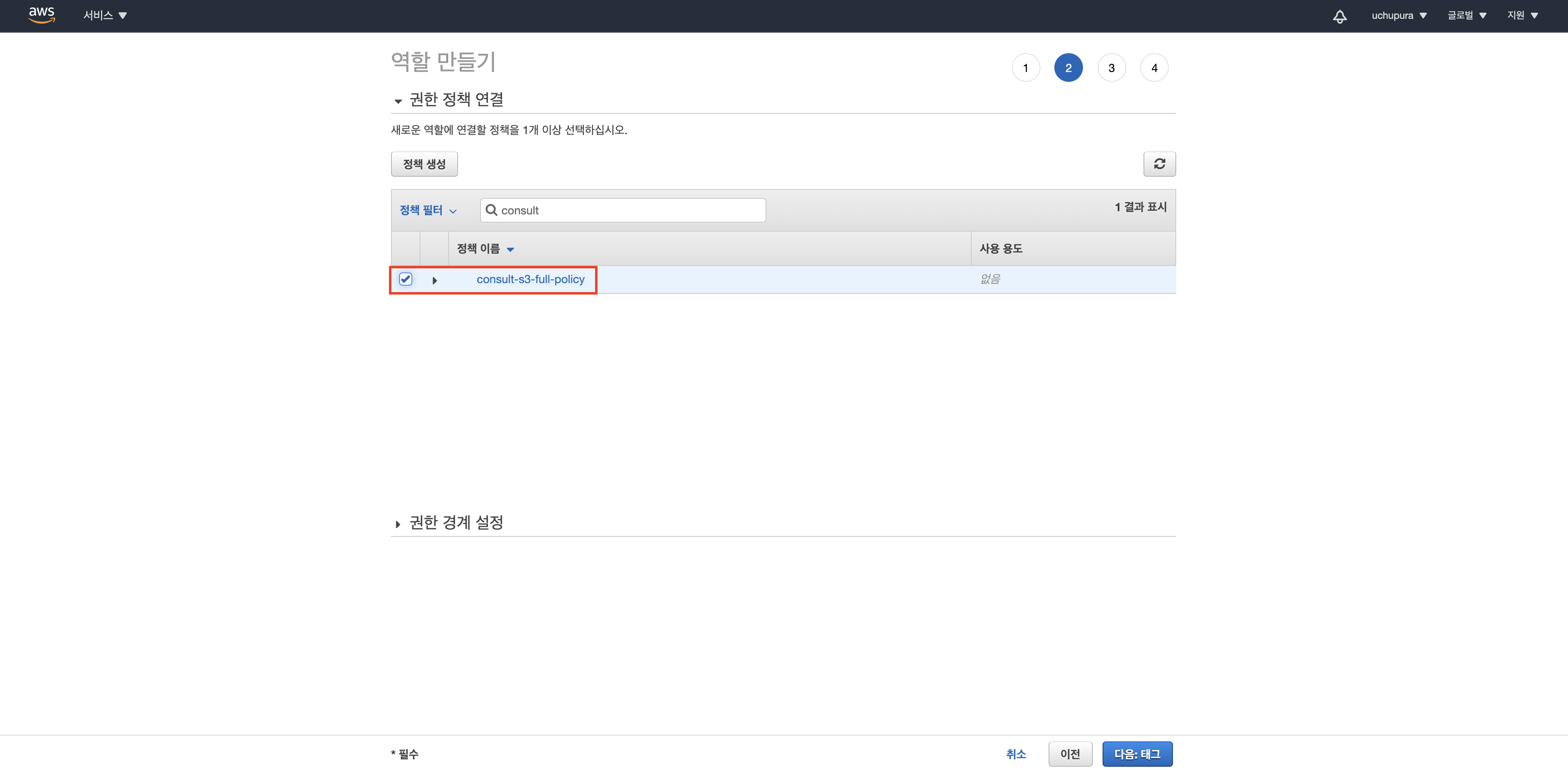Go to step 4 circle
1568x770 pixels.
(x=1154, y=68)
